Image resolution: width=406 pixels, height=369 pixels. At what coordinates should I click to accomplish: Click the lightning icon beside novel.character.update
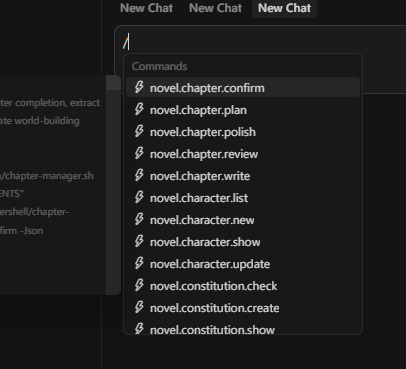[x=139, y=264]
